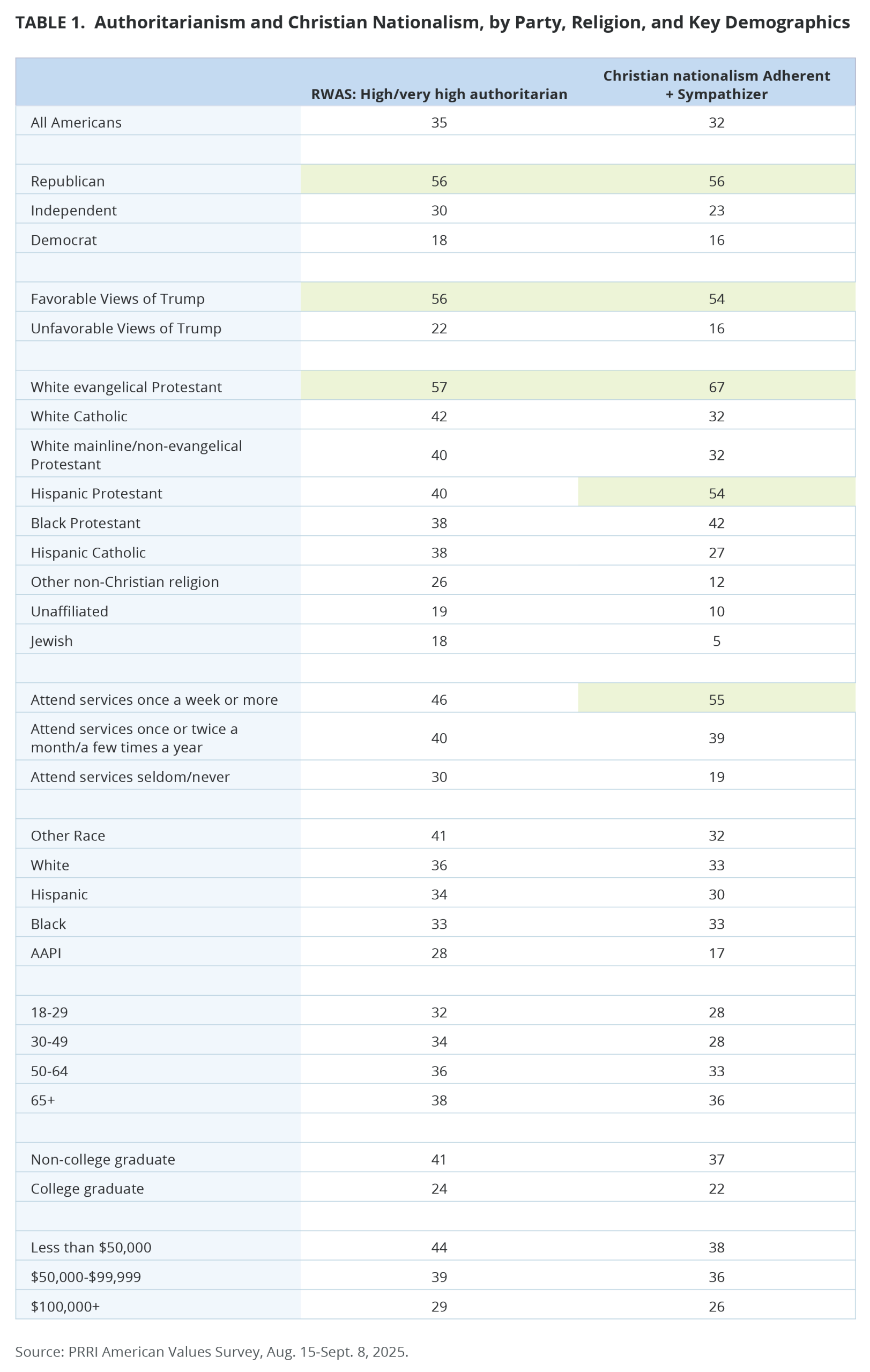Screen dimensions: 870x1372
Task: Click the Republican row label
Action: point(68,181)
